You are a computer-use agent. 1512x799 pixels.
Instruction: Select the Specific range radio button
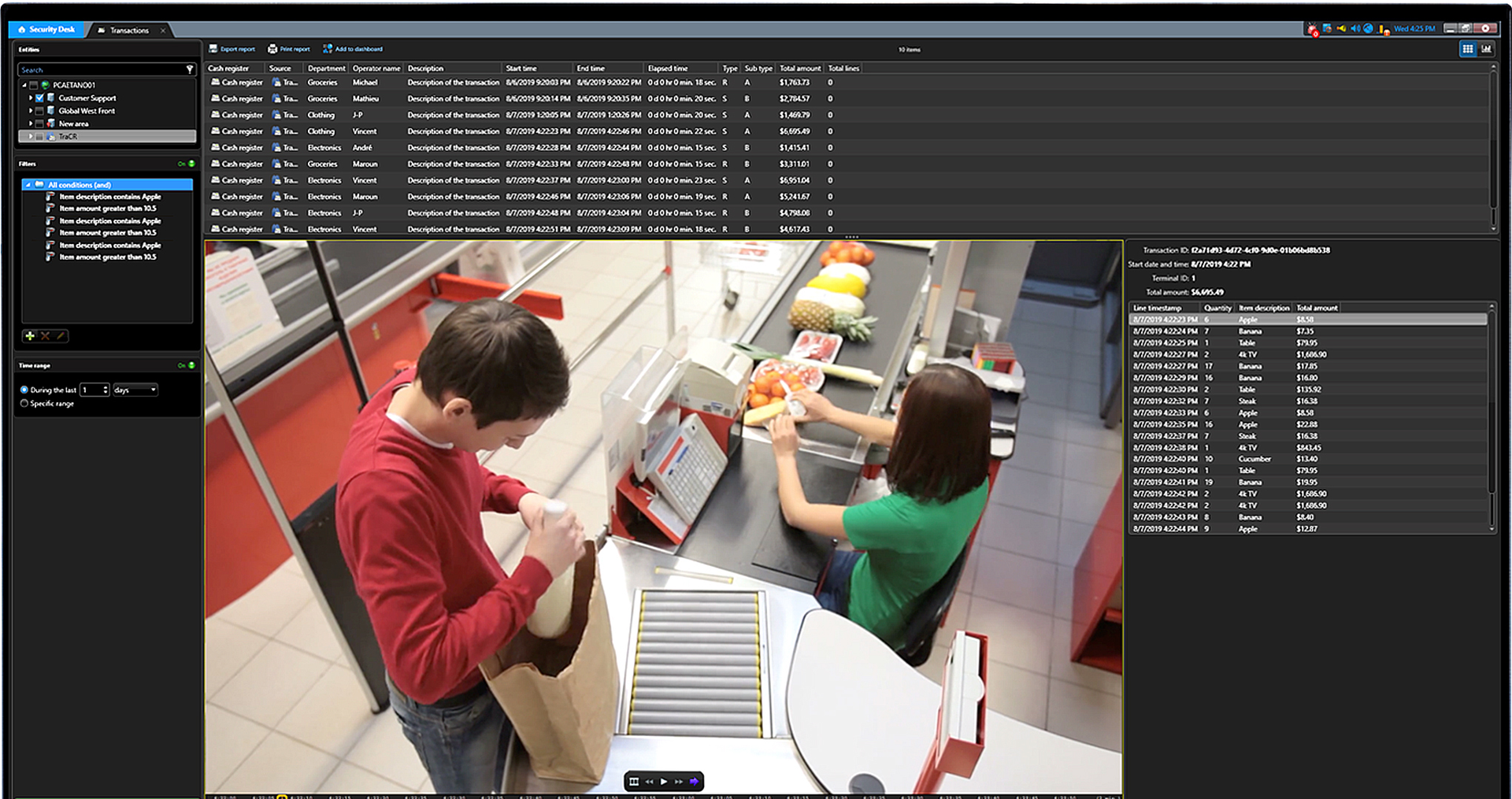click(24, 404)
